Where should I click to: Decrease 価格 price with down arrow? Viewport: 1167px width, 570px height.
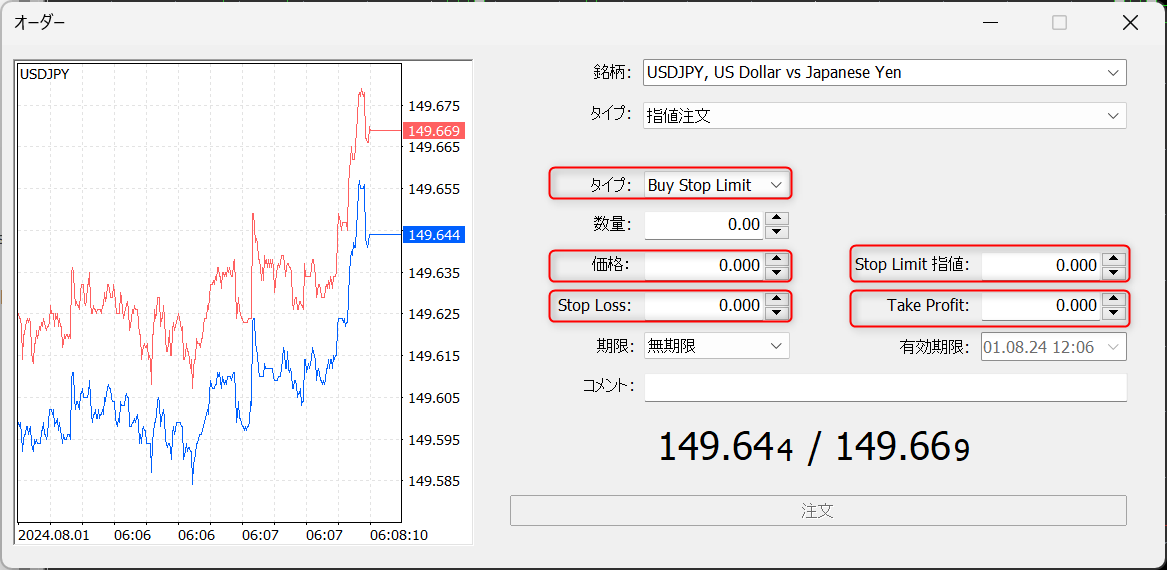pyautogui.click(x=777, y=272)
